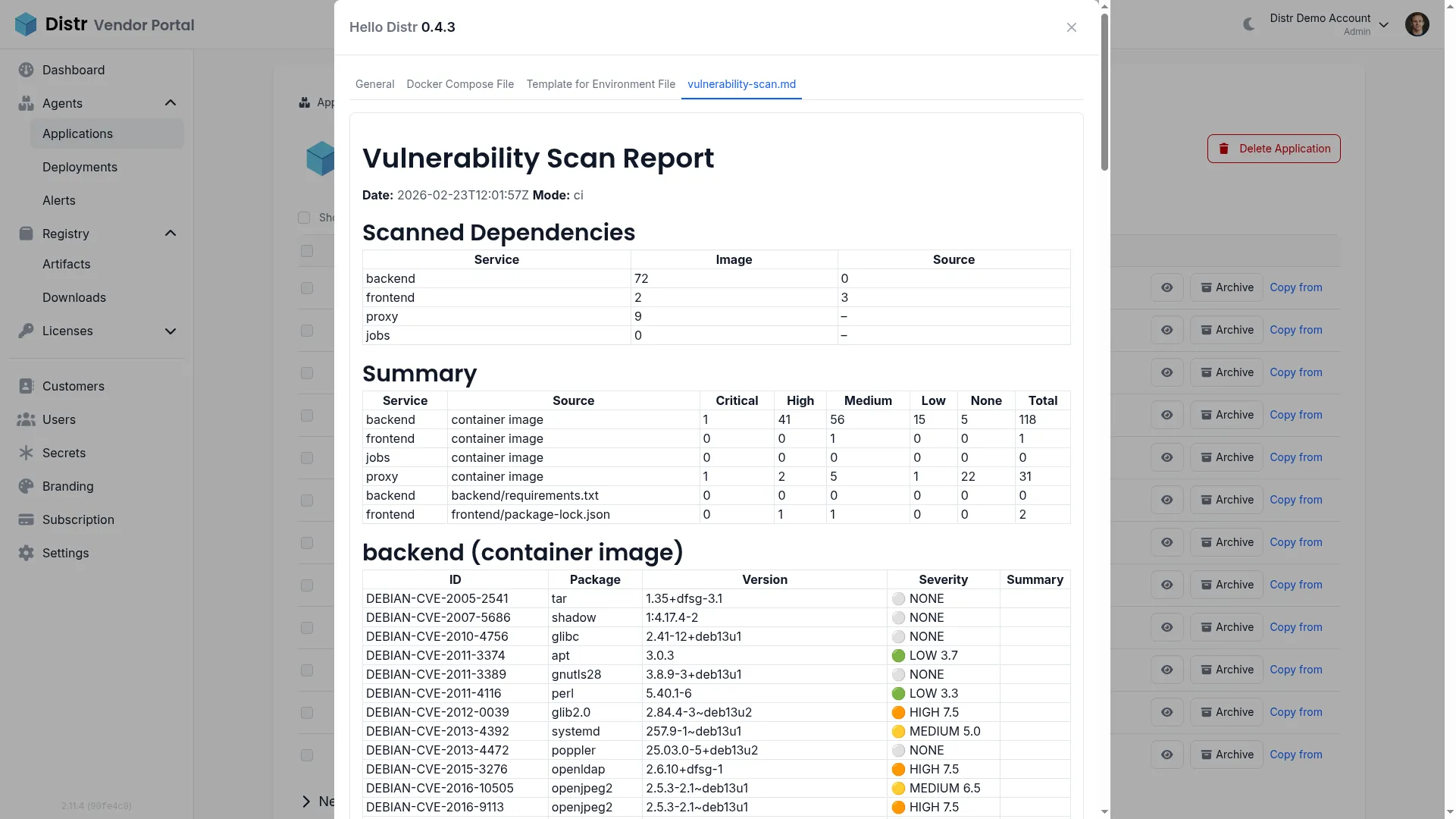Toggle dark mode with the moon icon
This screenshot has width=1456, height=819.
(1248, 24)
